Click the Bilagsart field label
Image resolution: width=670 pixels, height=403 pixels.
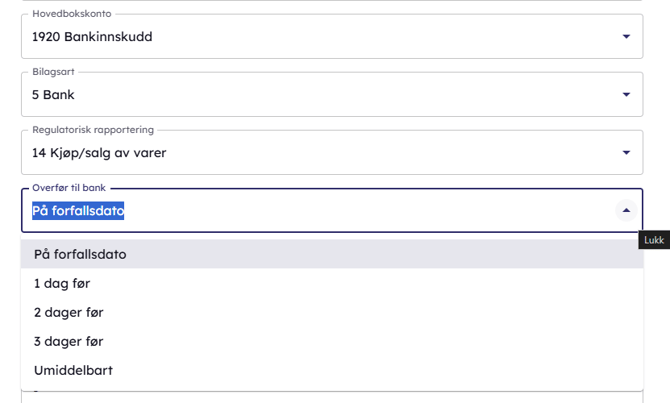point(53,72)
